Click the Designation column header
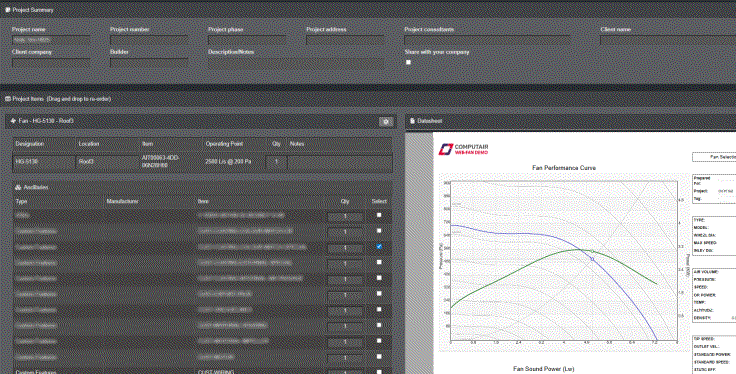Viewport: 736px width, 374px height. [30, 144]
